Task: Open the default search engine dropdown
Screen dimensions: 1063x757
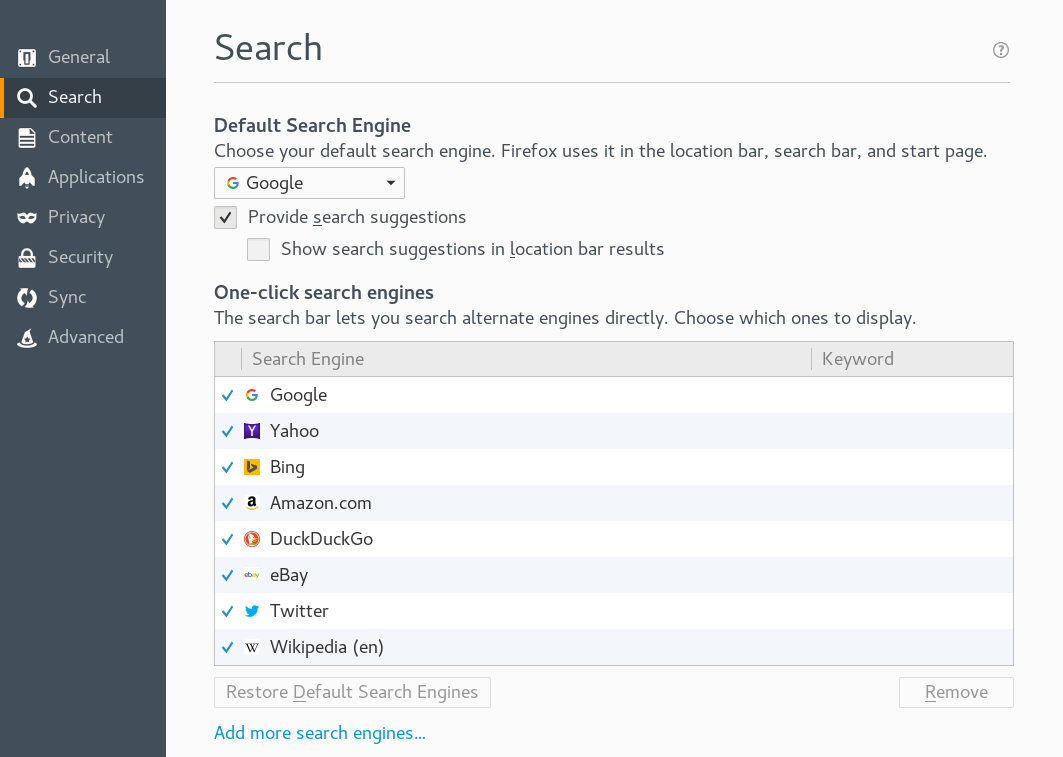Action: (309, 183)
